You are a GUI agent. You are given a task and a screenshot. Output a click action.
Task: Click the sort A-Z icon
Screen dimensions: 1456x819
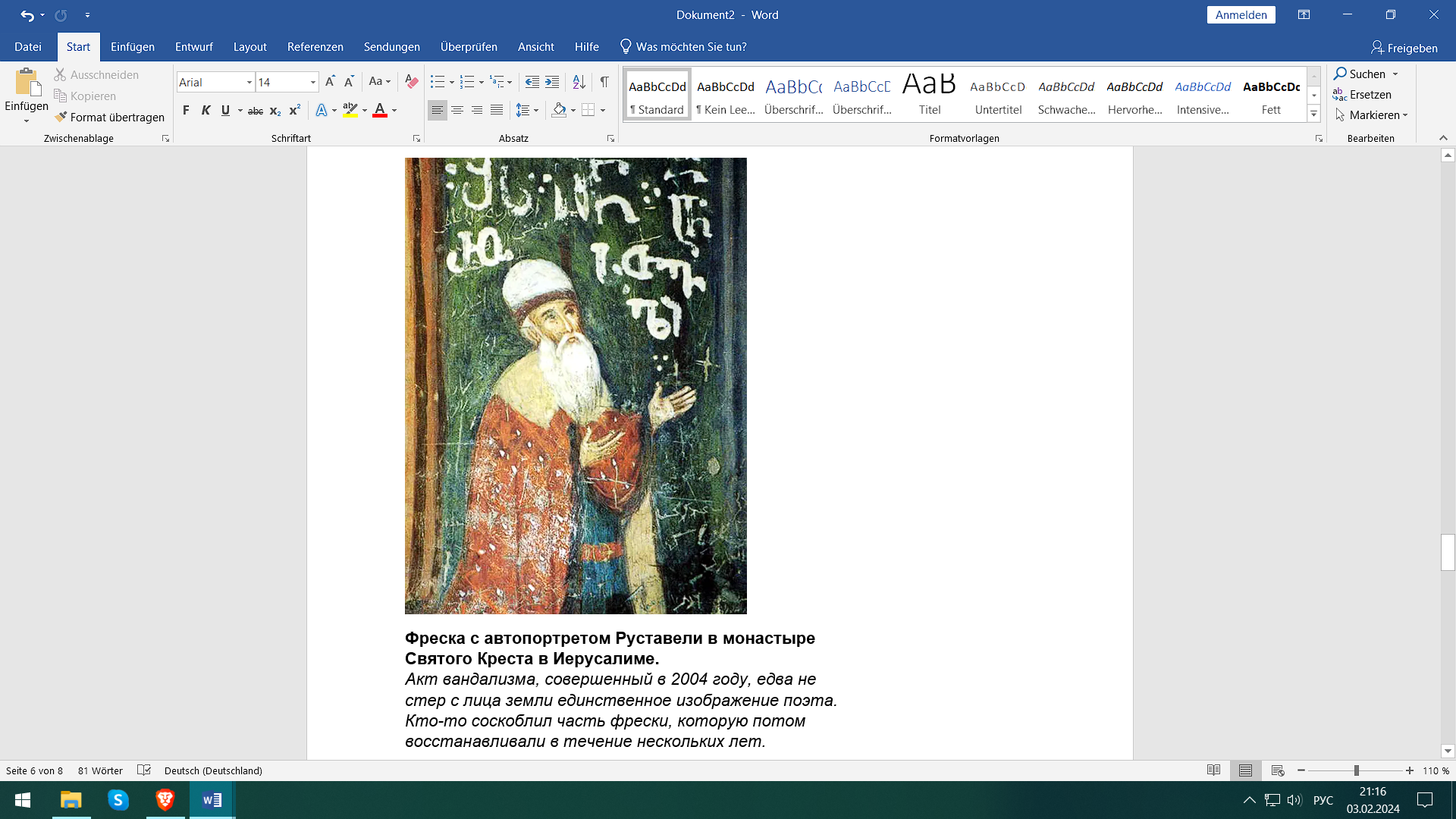[x=579, y=81]
